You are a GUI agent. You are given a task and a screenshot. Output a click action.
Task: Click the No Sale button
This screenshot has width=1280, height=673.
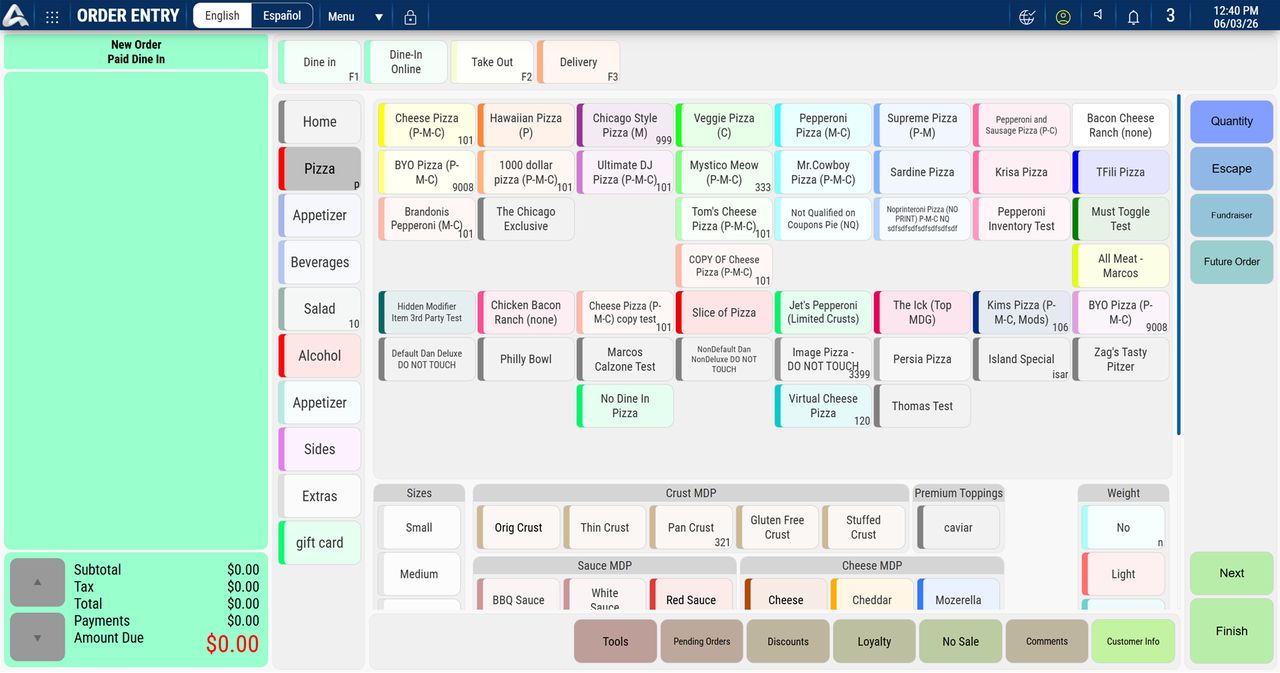[x=960, y=641]
